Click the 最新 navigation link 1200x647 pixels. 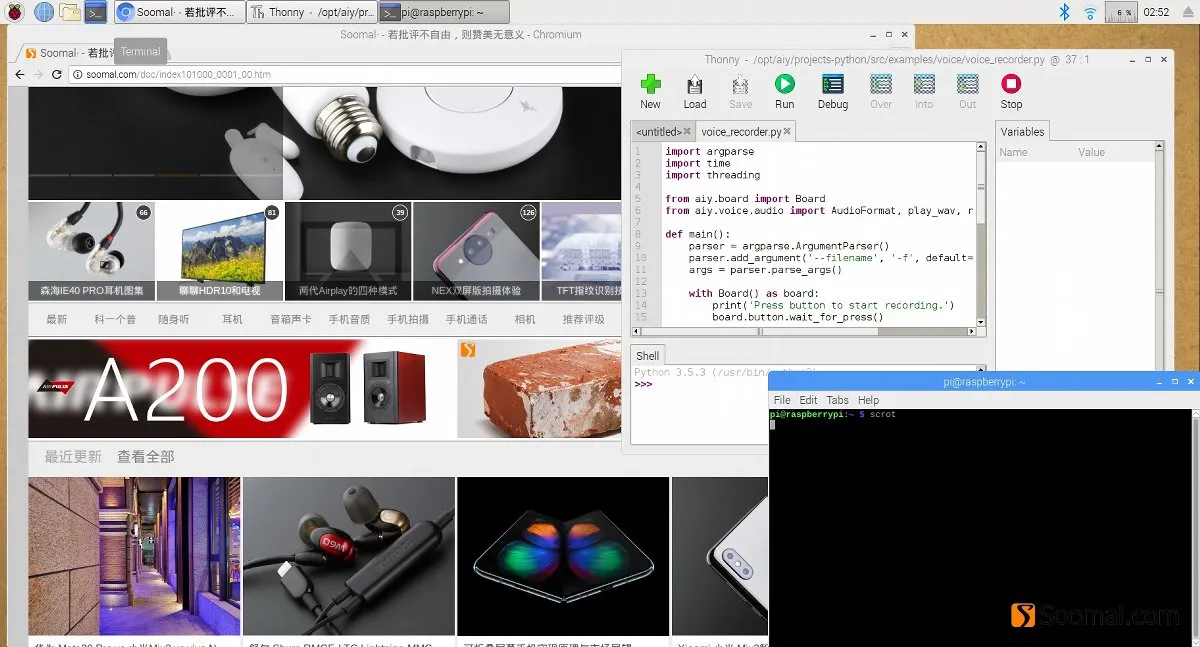(x=57, y=319)
